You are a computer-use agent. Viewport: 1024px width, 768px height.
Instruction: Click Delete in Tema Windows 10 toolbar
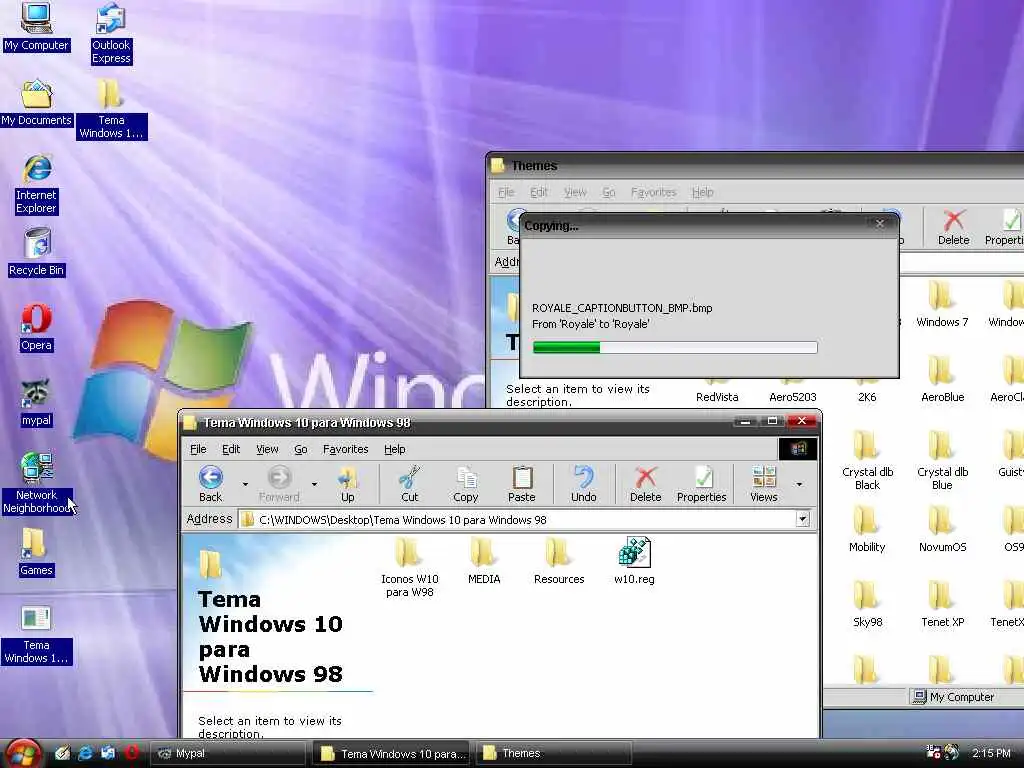click(645, 484)
